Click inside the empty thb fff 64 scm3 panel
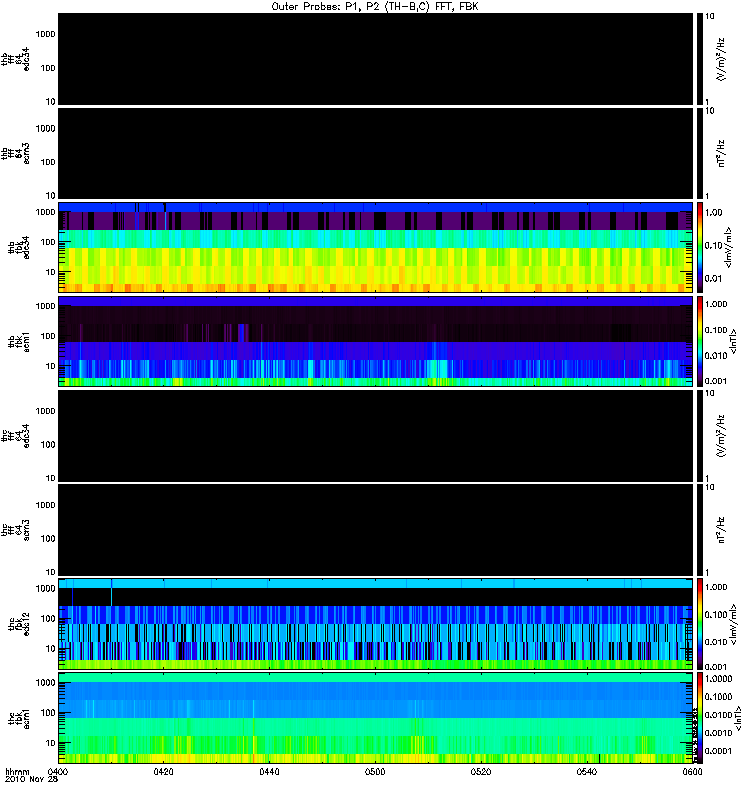750x800 pixels. pos(376,153)
